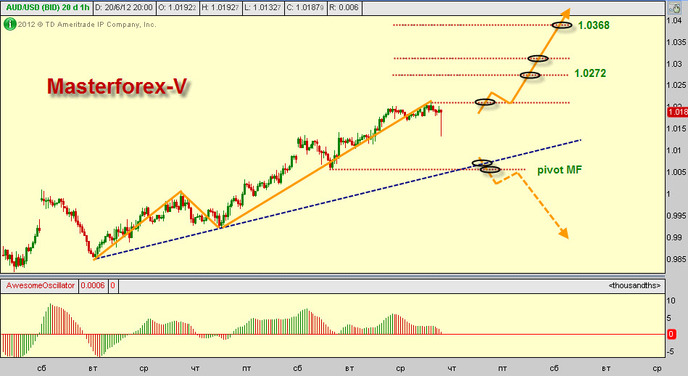
Task: Click the High price field H: 1.0192
Action: tap(220, 7)
